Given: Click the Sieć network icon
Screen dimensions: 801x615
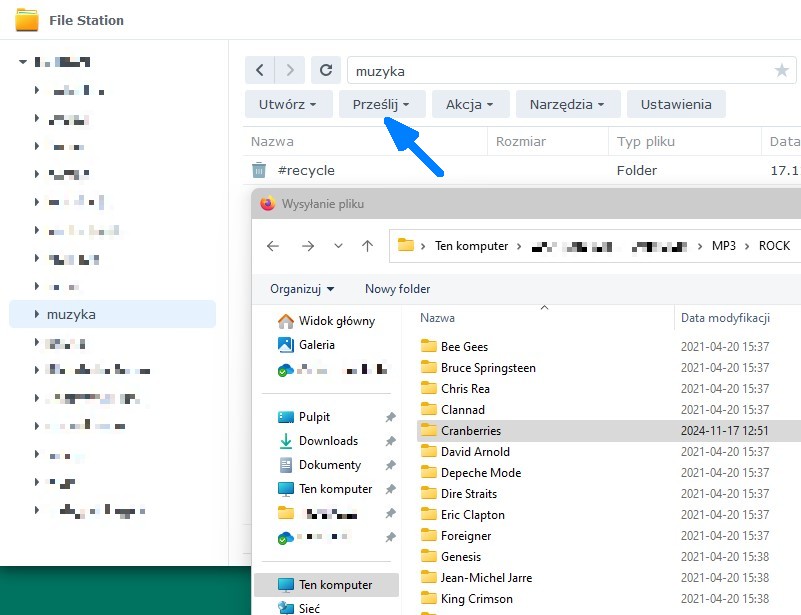Looking at the screenshot, I should (x=286, y=608).
